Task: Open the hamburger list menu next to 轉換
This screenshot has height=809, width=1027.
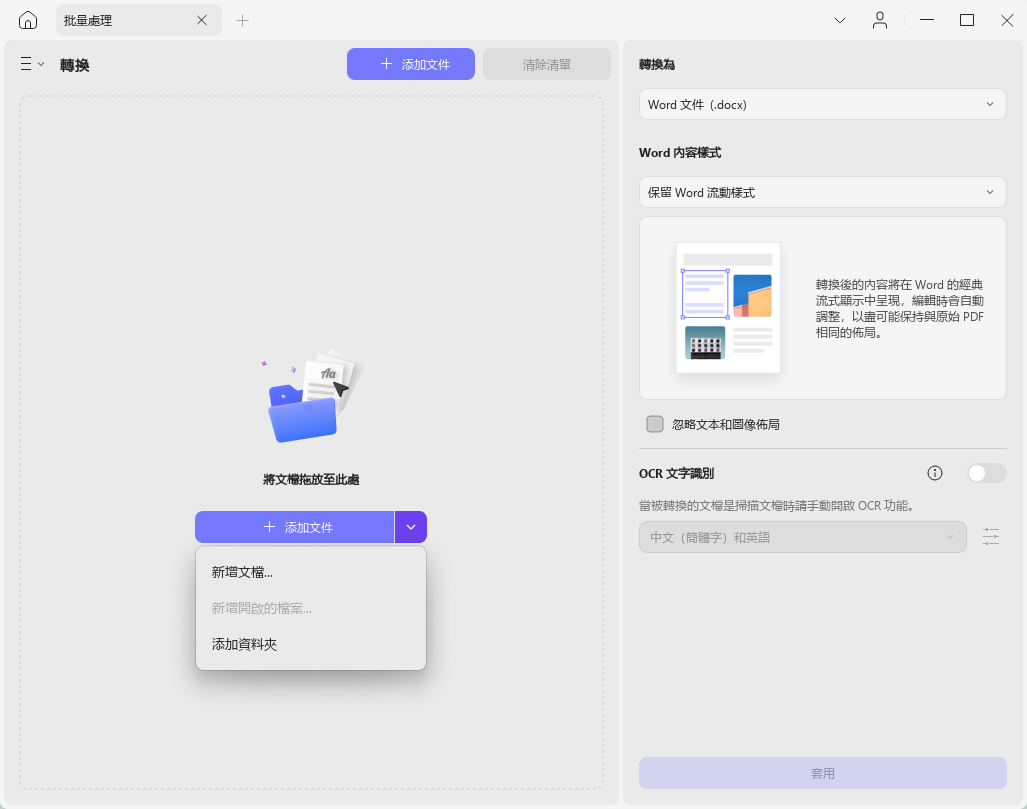Action: point(31,64)
